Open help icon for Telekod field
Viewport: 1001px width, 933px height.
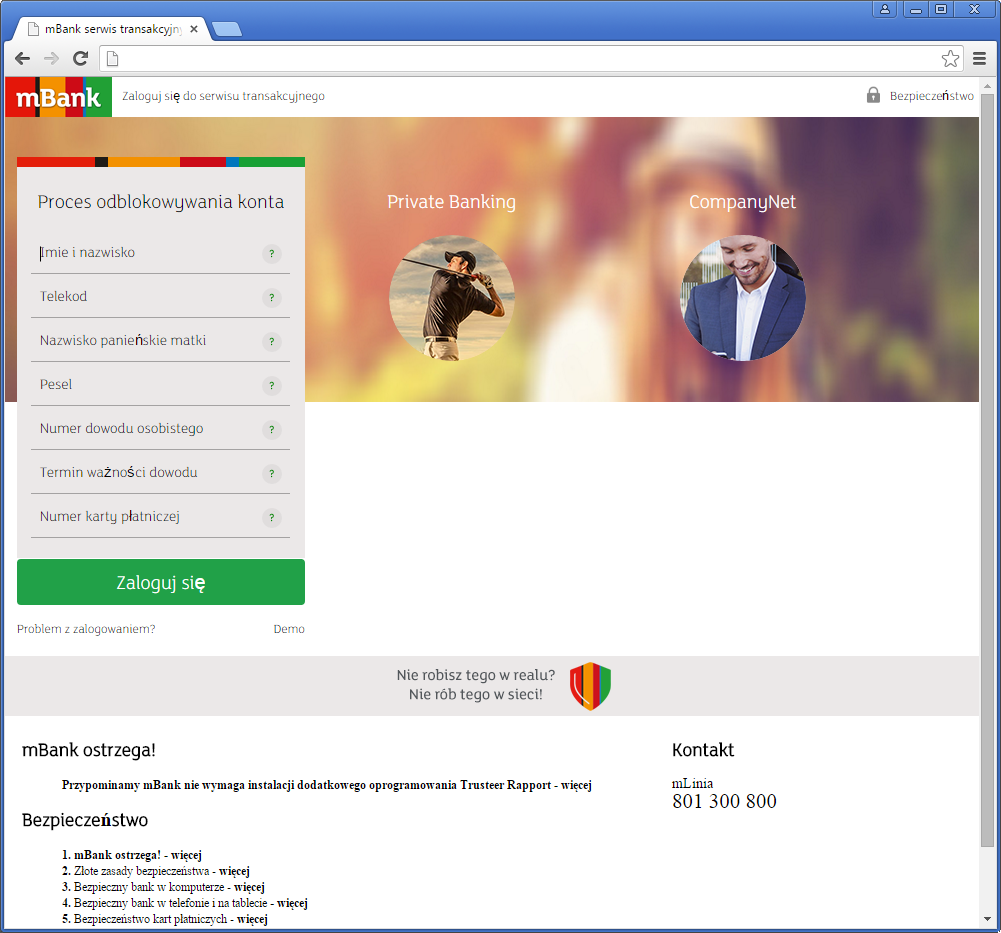pyautogui.click(x=271, y=298)
